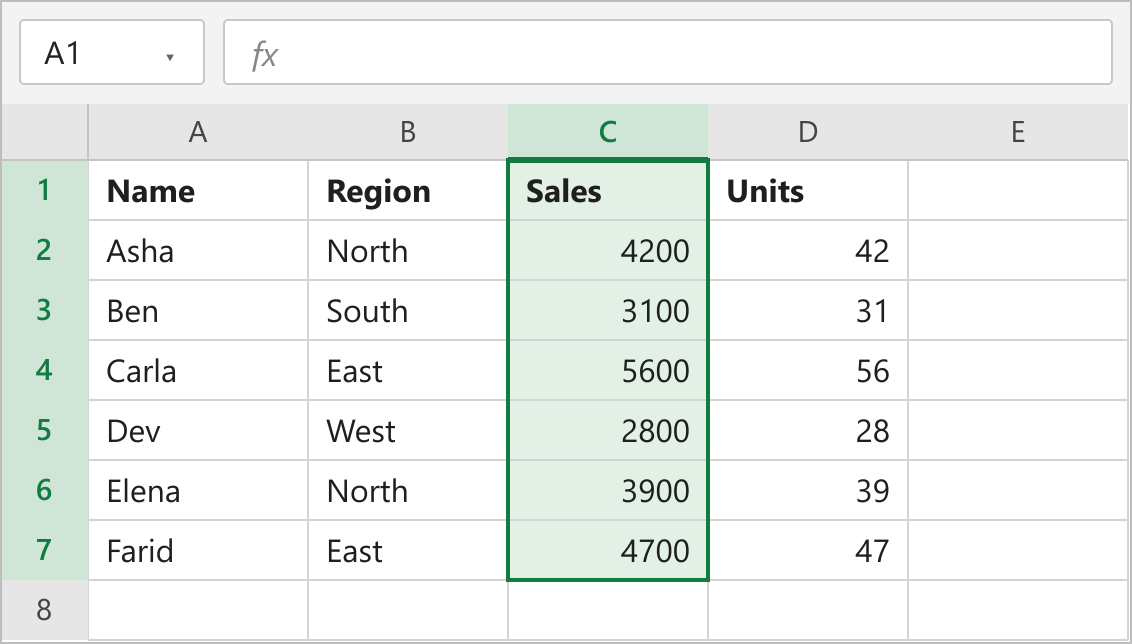This screenshot has height=644, width=1132.
Task: Click Farid's region cell East
Action: coord(408,549)
